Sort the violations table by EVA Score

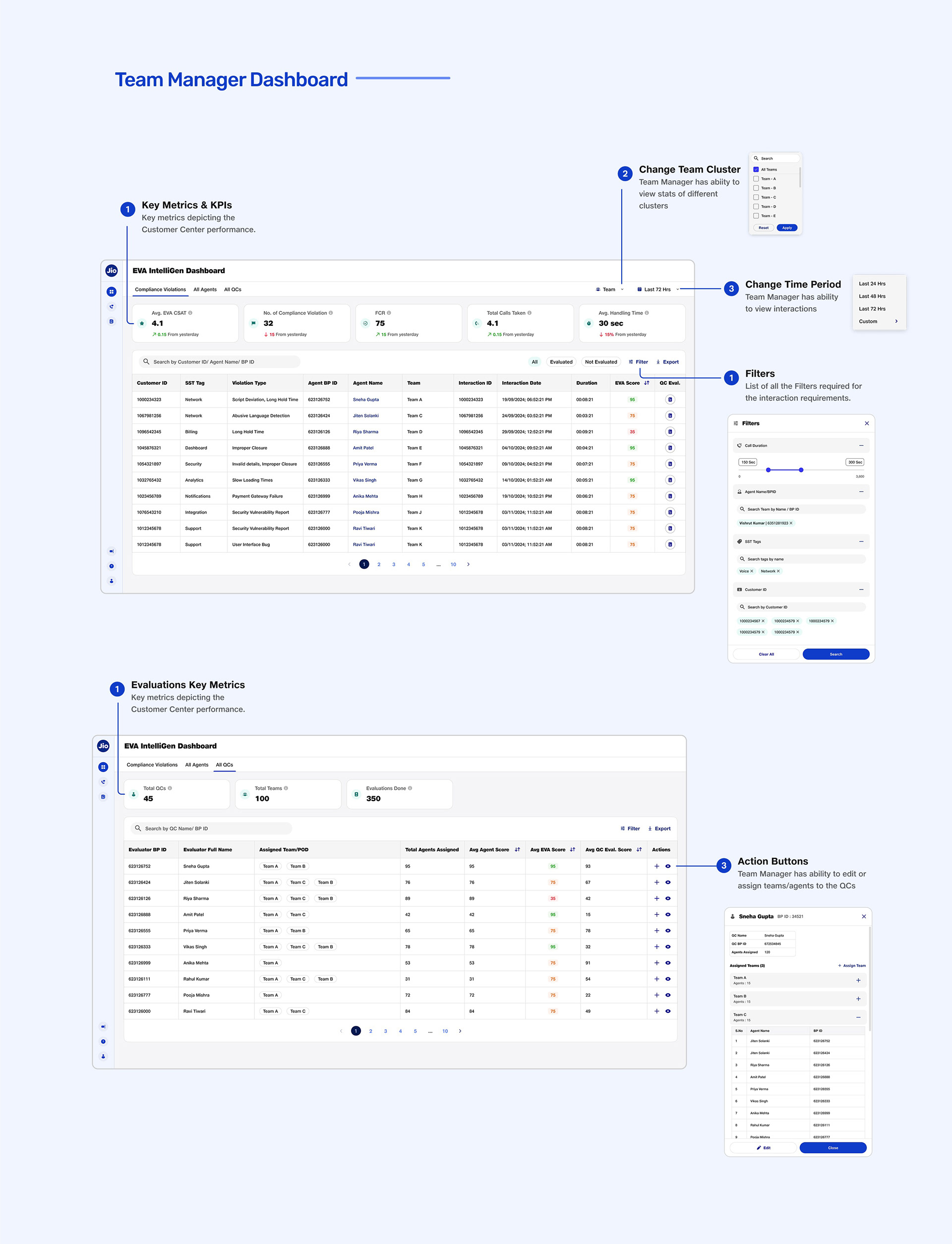tap(647, 383)
